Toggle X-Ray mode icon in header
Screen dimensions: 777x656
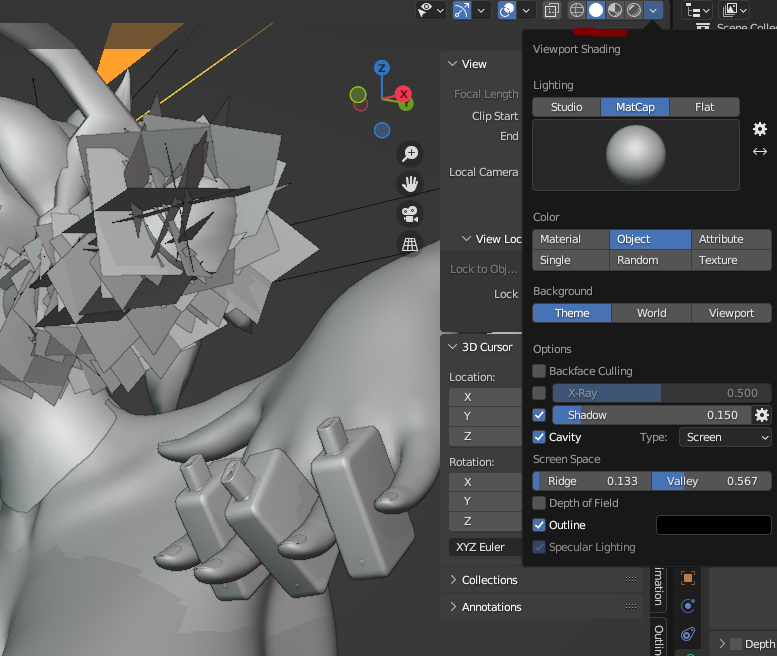click(552, 10)
